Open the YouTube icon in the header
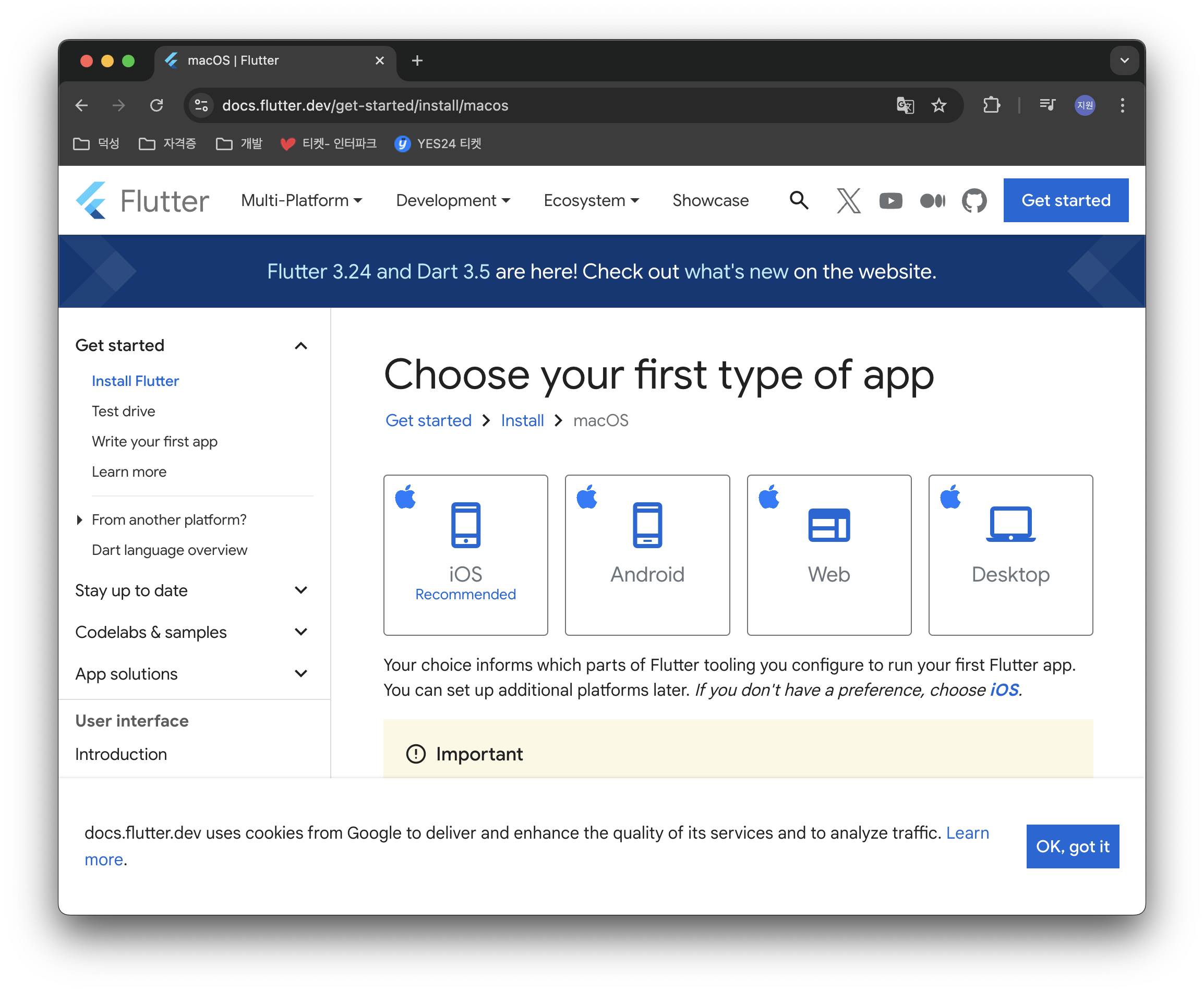This screenshot has height=992, width=1204. click(x=890, y=201)
